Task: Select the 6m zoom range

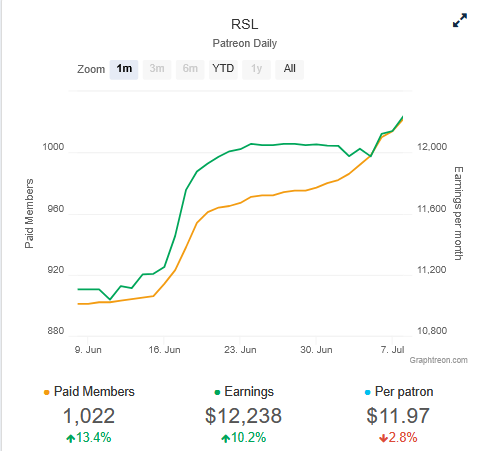Action: pyautogui.click(x=190, y=69)
